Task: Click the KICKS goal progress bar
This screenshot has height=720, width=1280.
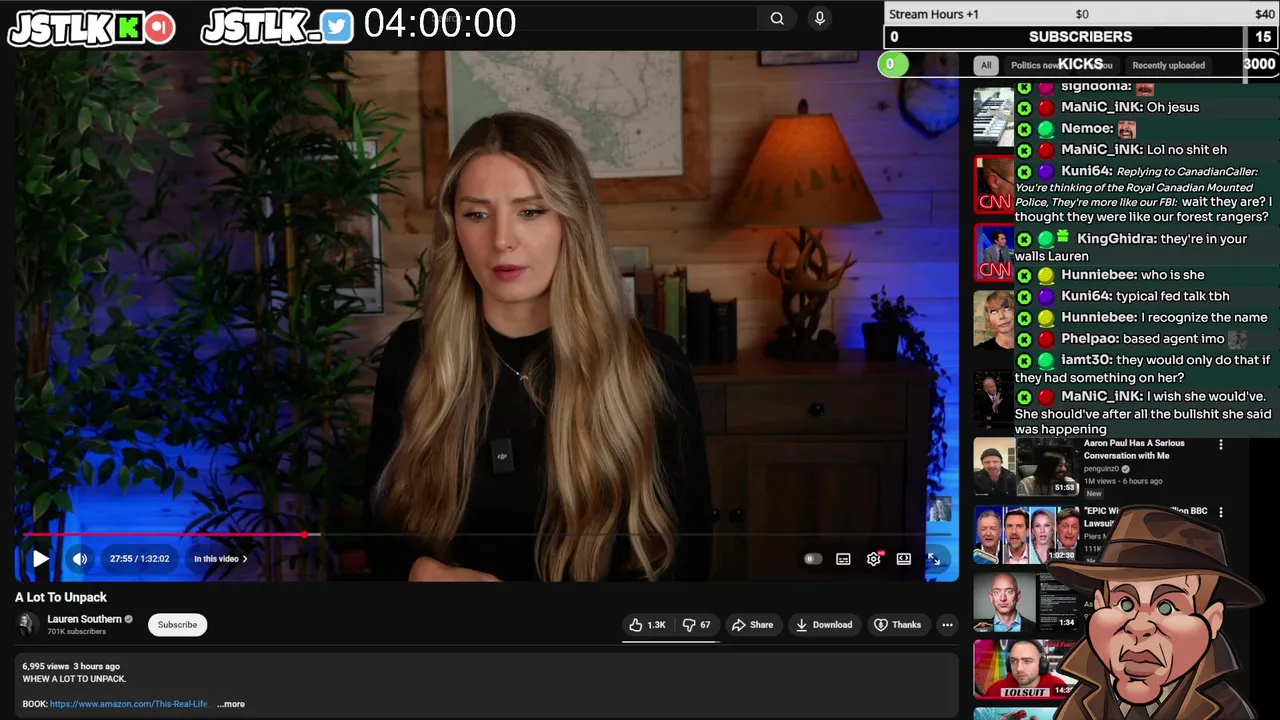Action: [x=1081, y=64]
